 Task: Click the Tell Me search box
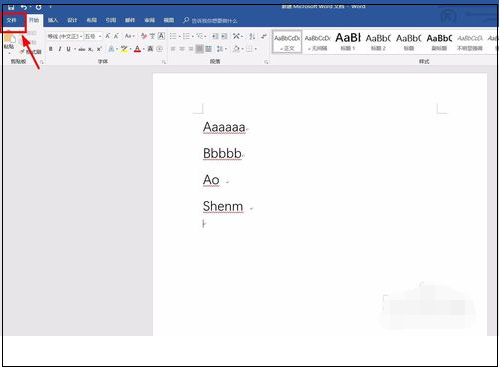(211, 21)
